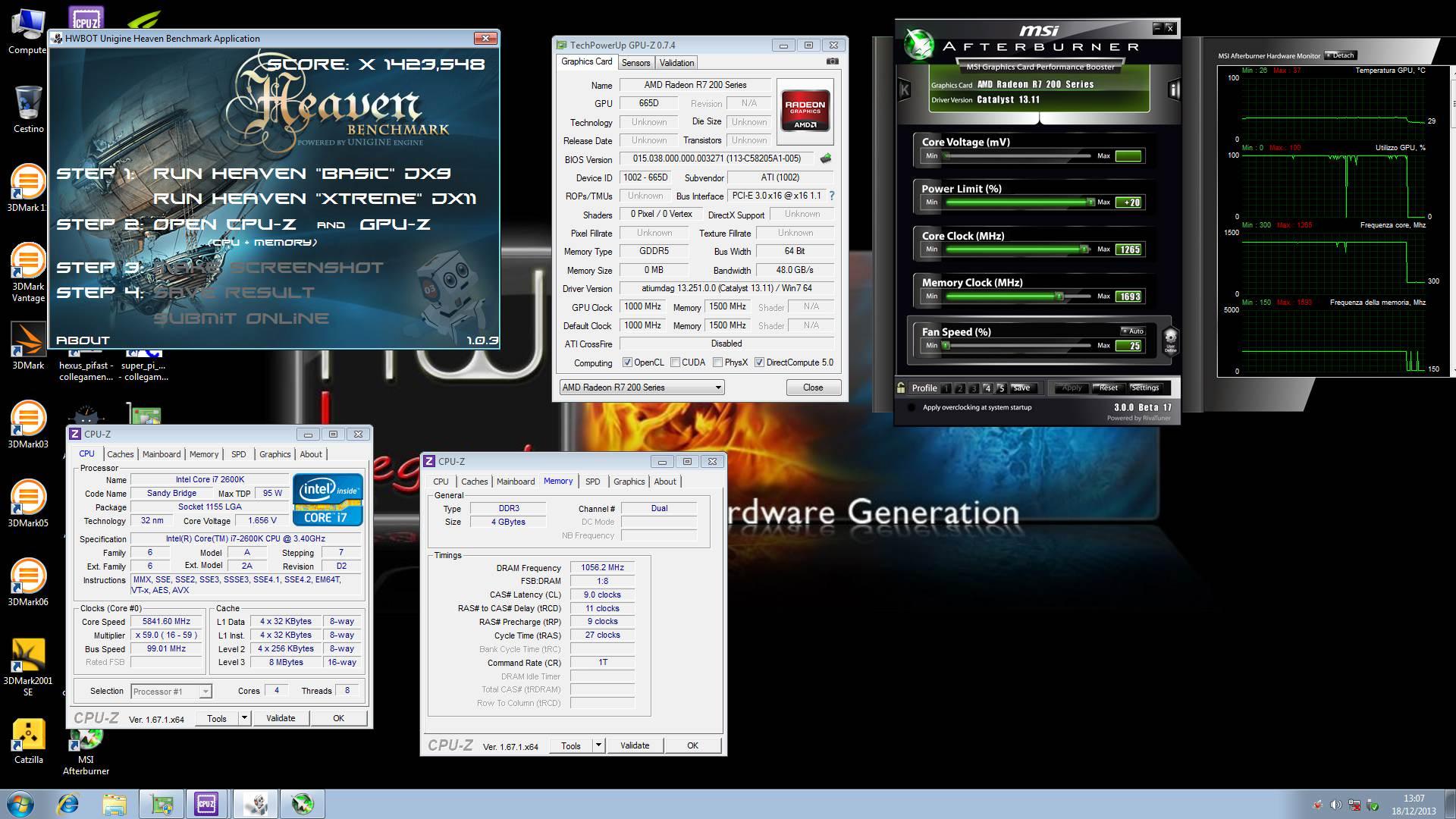This screenshot has width=1456, height=819.
Task: Open the 3DMark Vantage desktop shortcut
Action: point(28,273)
